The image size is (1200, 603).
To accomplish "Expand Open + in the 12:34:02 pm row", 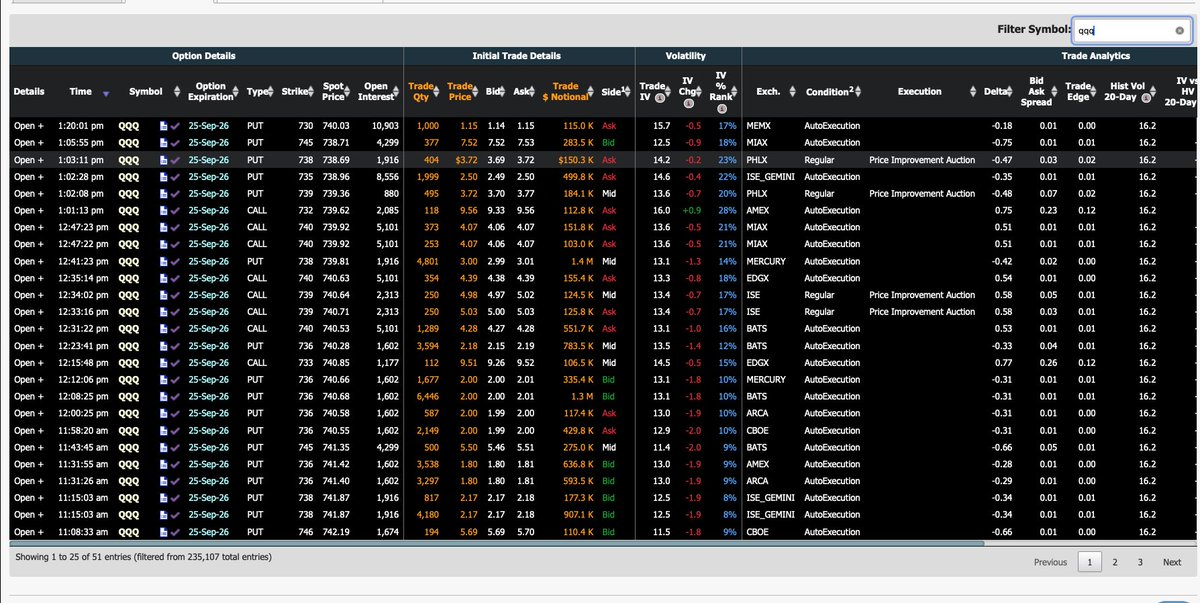I will click(28, 295).
